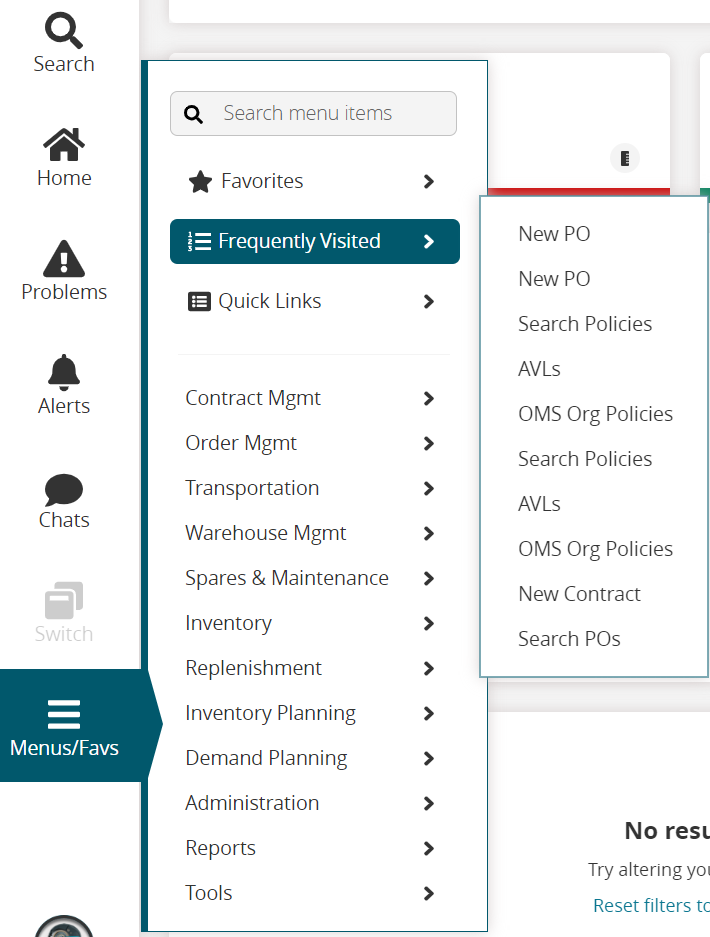Click the Switch windows icon
This screenshot has width=710, height=937.
click(x=63, y=602)
